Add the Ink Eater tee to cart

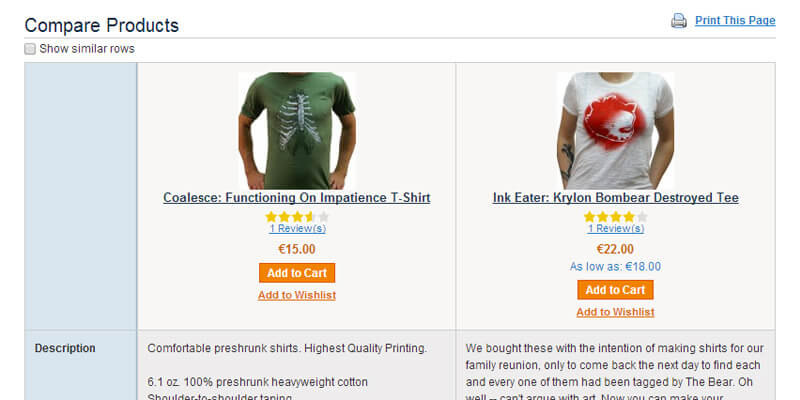pos(615,290)
